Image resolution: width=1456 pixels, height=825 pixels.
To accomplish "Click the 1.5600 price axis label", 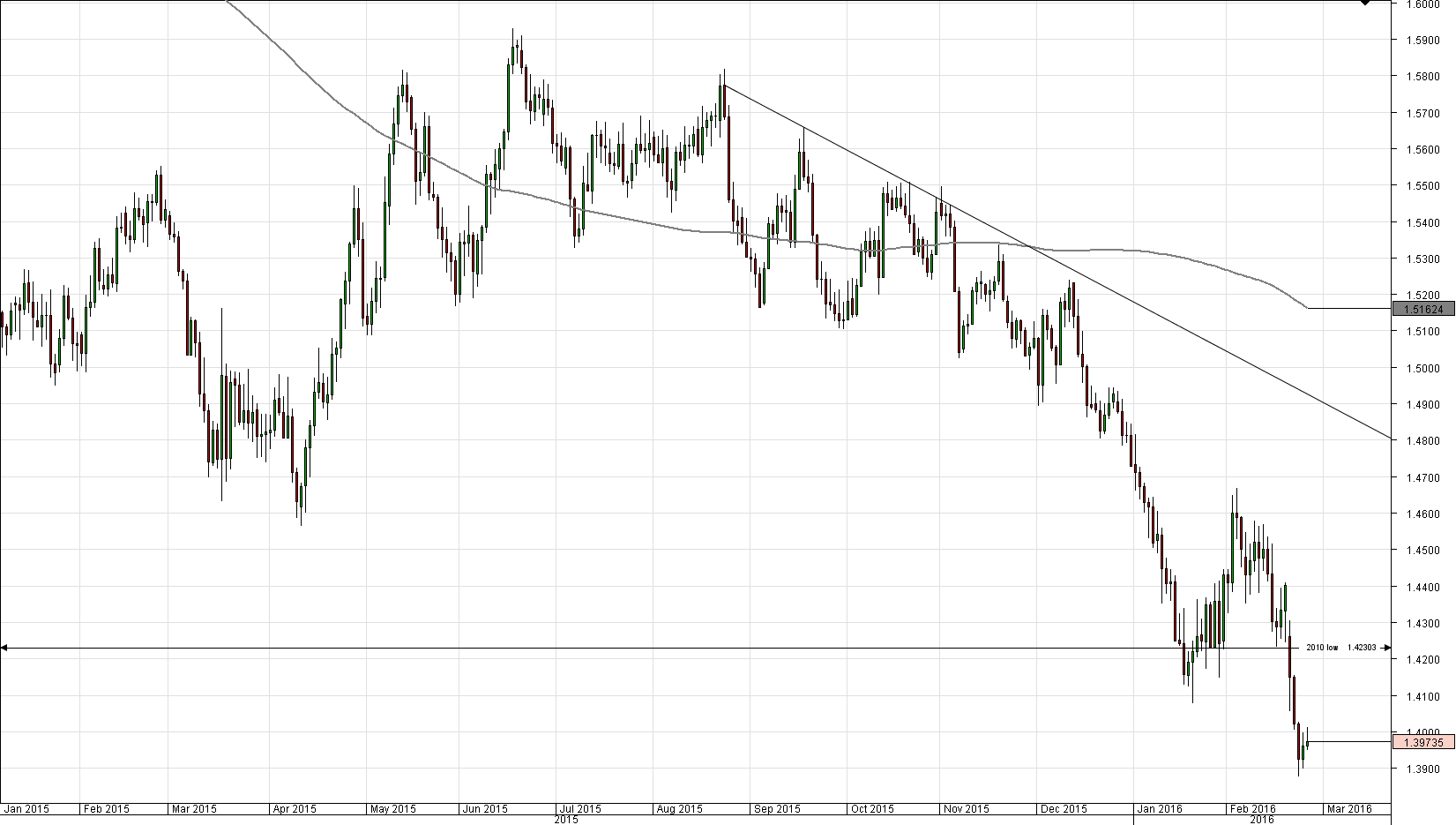I will pos(1424,149).
